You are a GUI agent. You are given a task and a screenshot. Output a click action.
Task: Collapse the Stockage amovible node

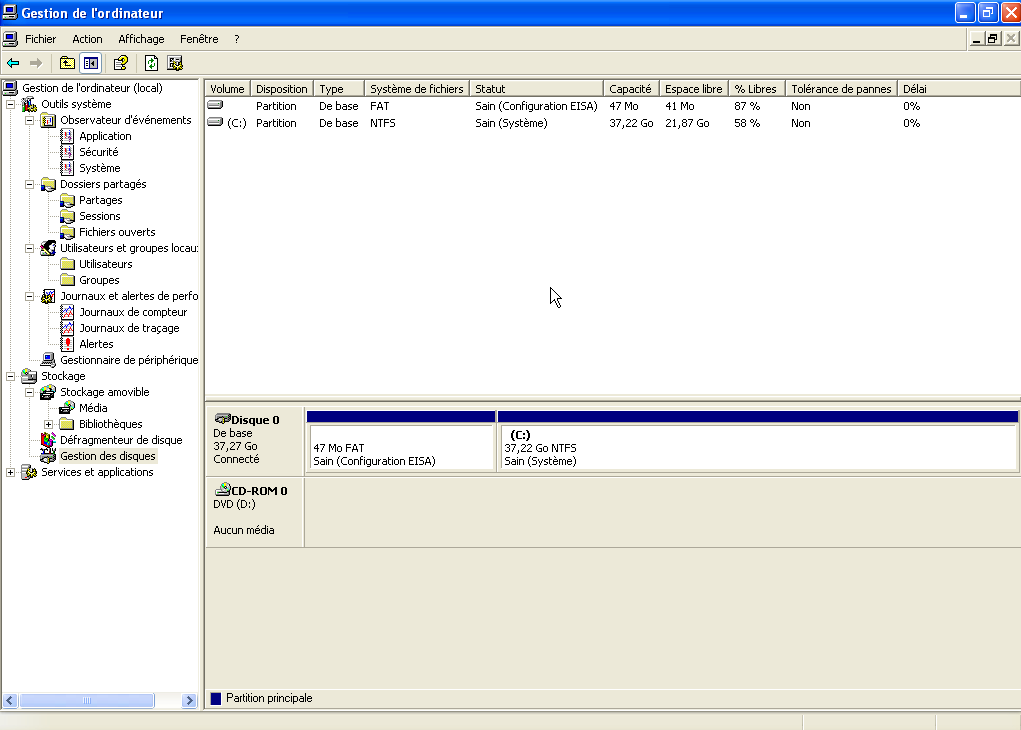pos(29,392)
